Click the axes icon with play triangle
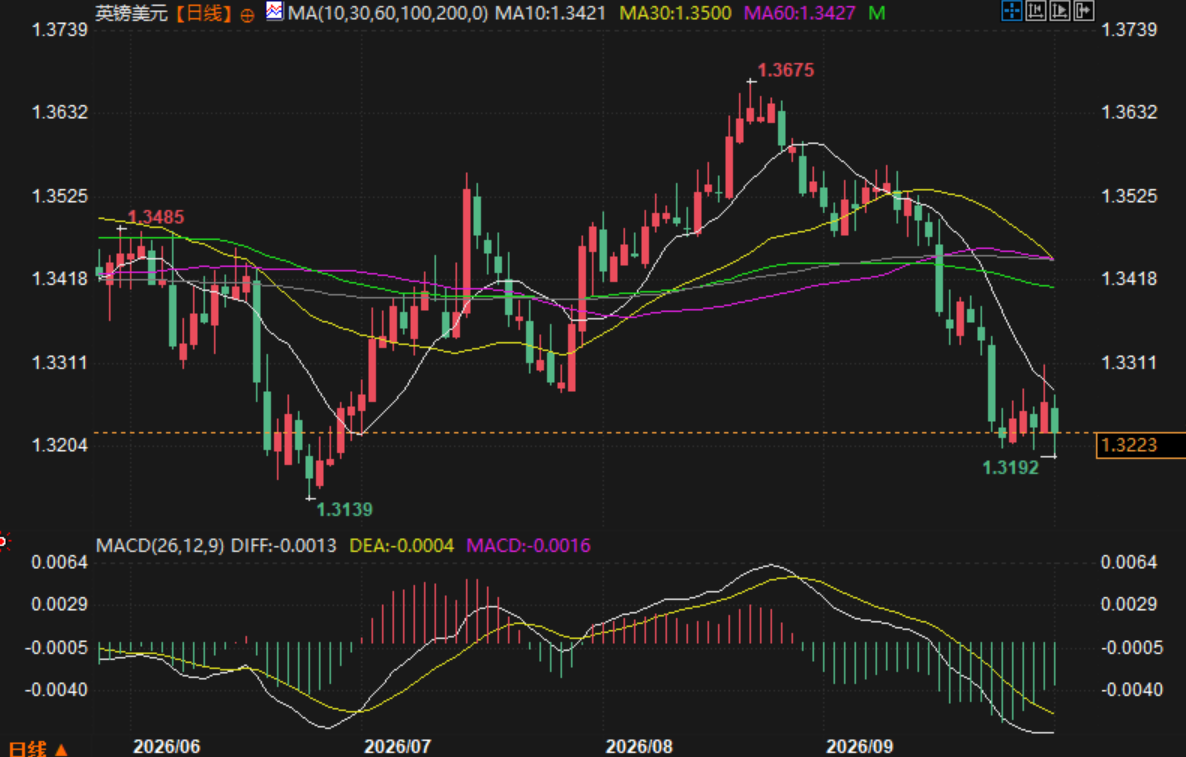The height and width of the screenshot is (757, 1186). coord(1060,11)
